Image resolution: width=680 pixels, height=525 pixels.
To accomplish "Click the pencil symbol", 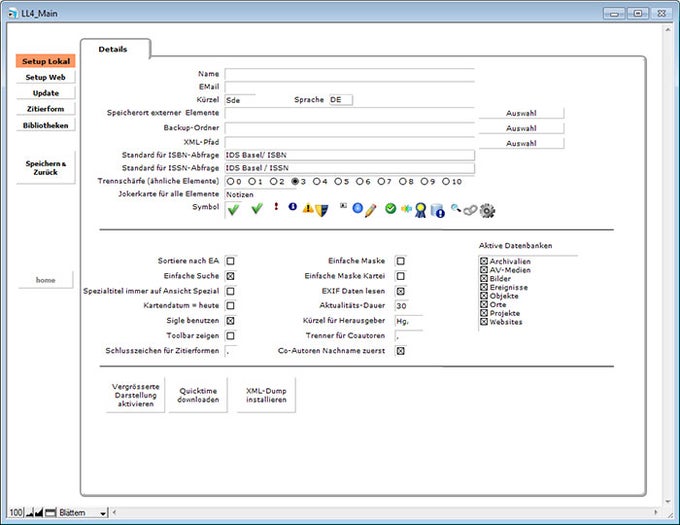I will 370,211.
